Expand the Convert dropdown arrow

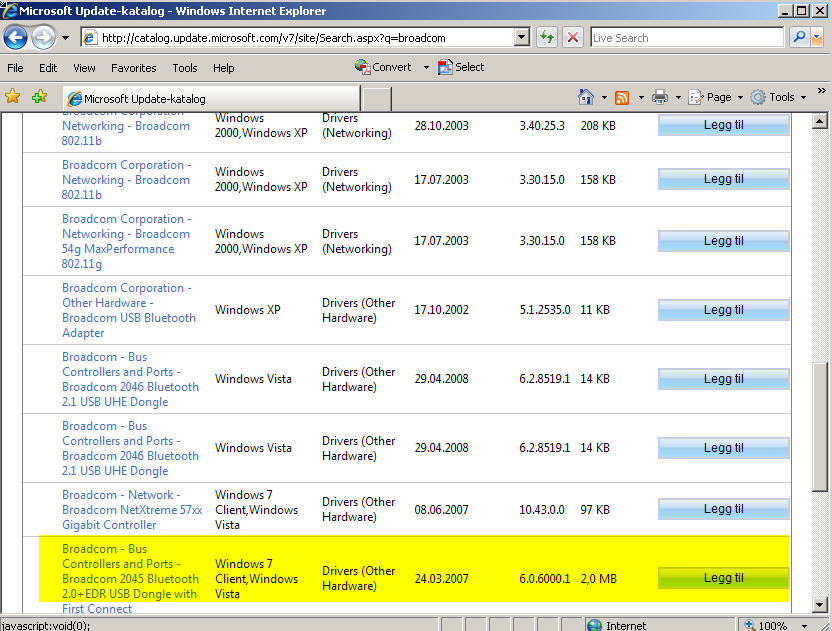[426, 67]
